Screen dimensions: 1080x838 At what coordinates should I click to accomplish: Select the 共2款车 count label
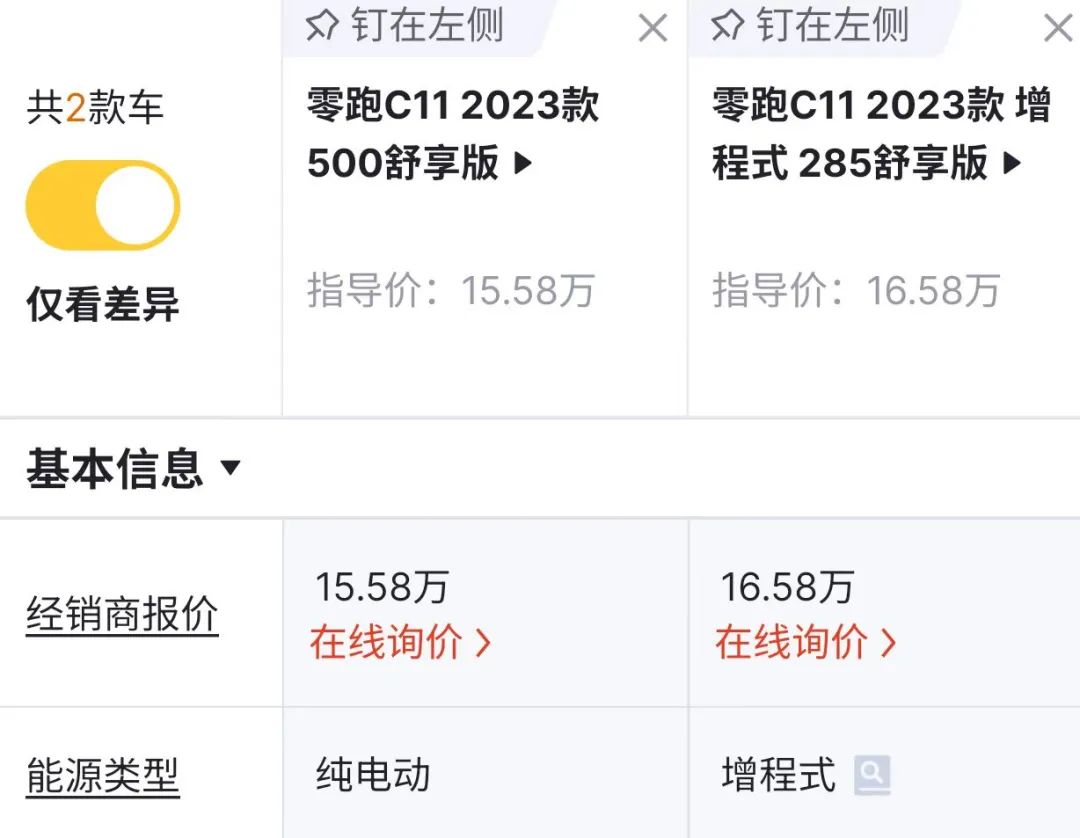[x=95, y=108]
